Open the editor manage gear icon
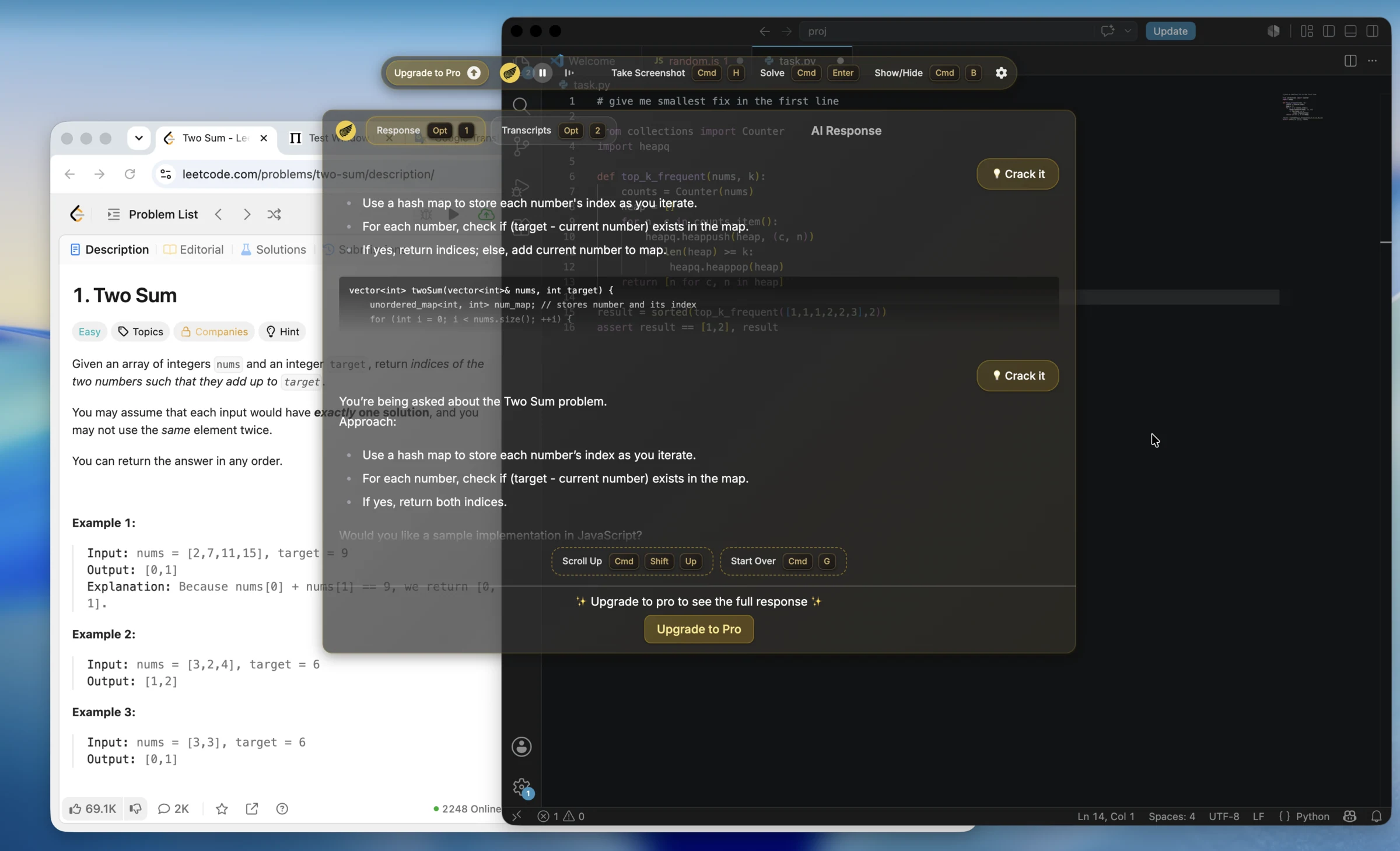Viewport: 1400px width, 851px height. coord(521,787)
